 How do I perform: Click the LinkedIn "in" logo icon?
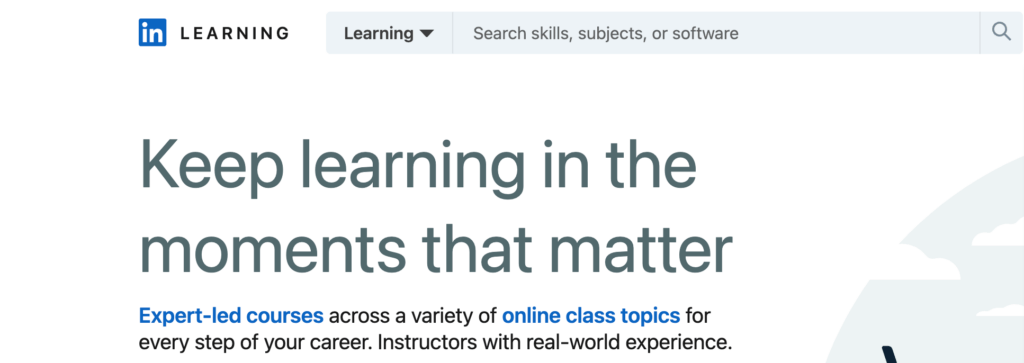click(152, 33)
